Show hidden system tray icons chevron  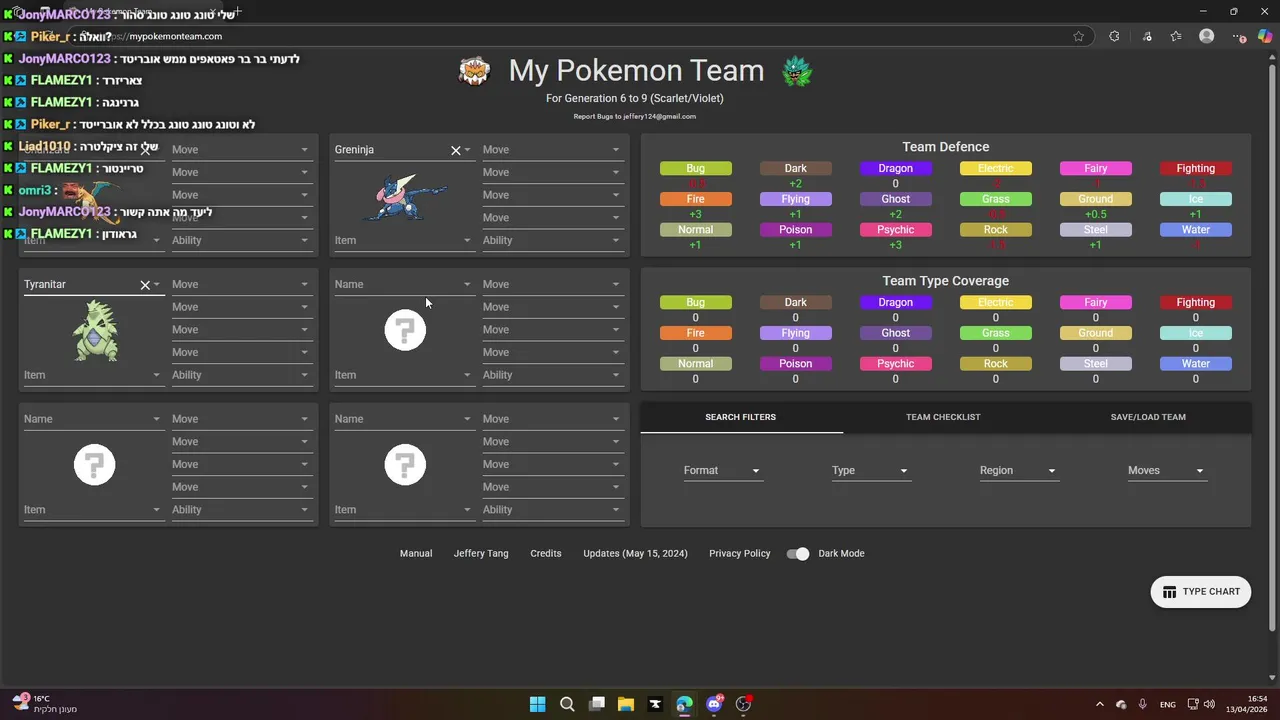pos(1100,704)
